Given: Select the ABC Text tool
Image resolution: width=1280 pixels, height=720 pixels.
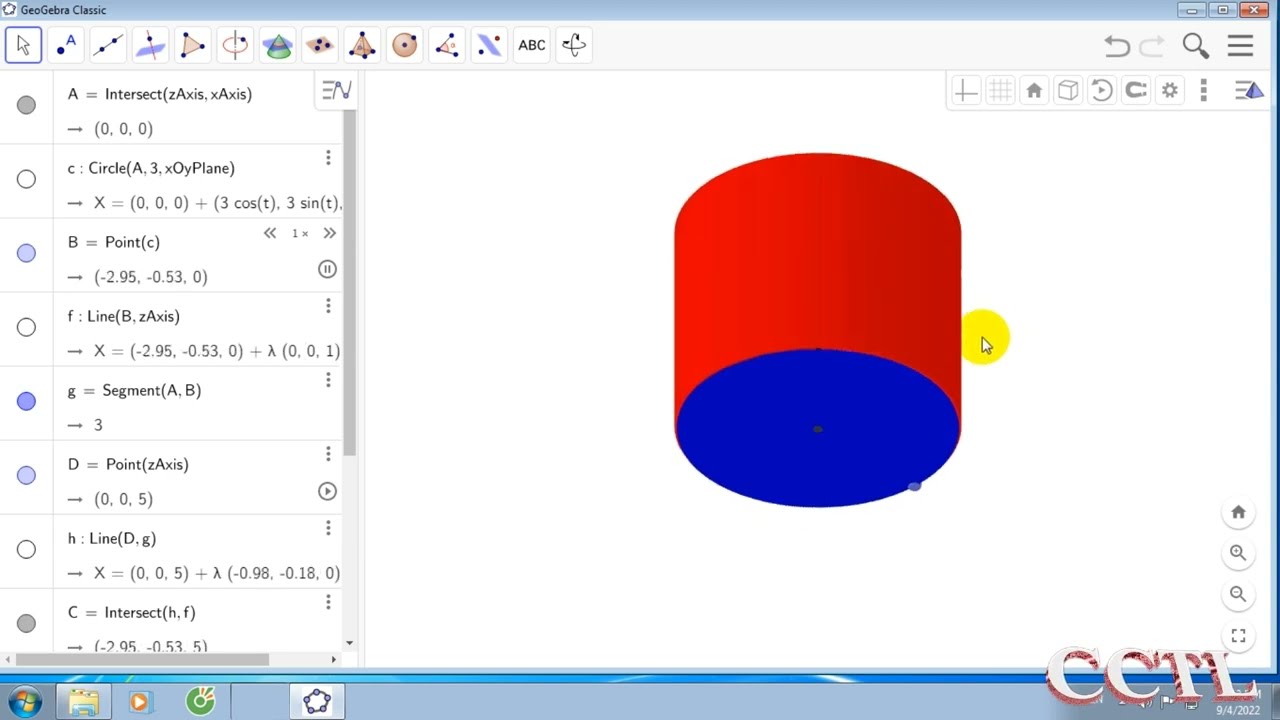Looking at the screenshot, I should click(x=532, y=45).
